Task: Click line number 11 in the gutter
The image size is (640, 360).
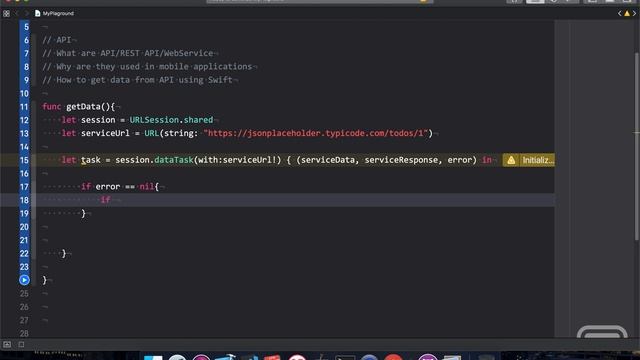Action: 24,107
